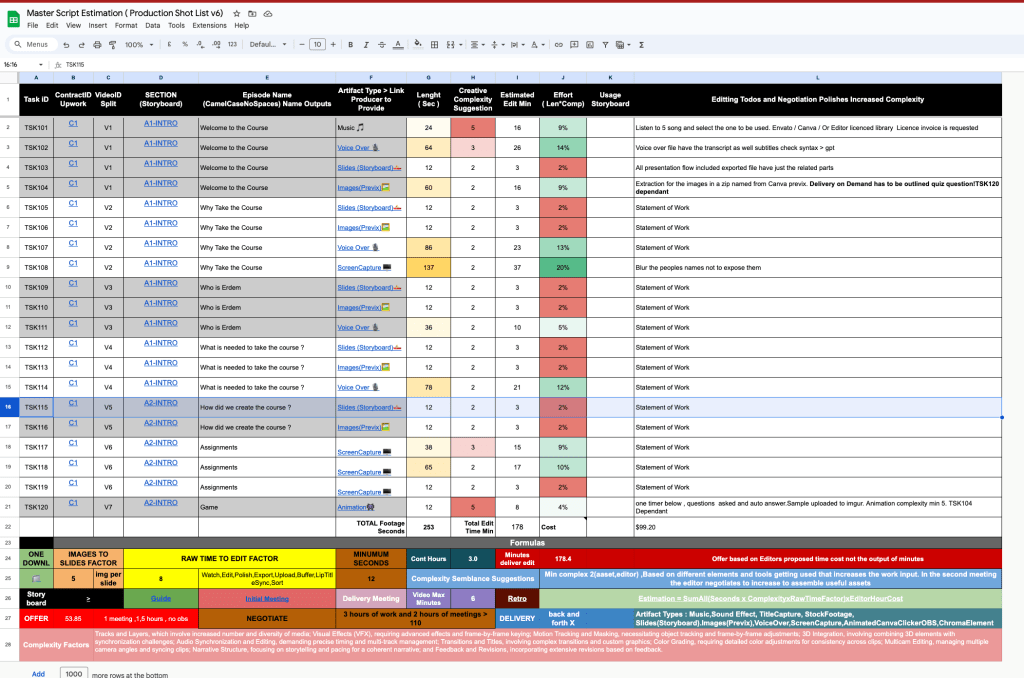Open the 100% zoom dropdown
1024x678 pixels.
pos(139,44)
